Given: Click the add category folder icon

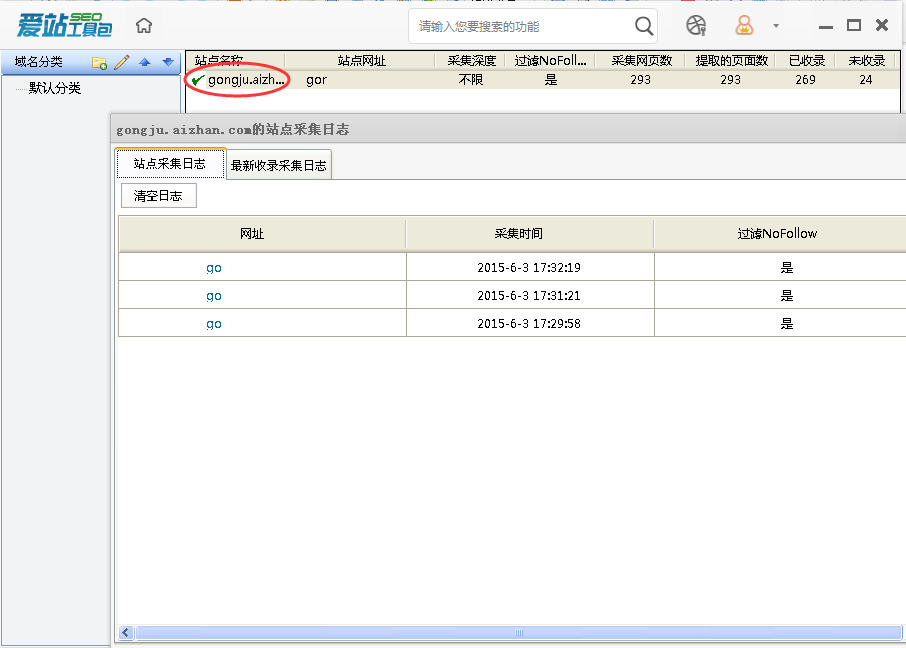Looking at the screenshot, I should (99, 62).
